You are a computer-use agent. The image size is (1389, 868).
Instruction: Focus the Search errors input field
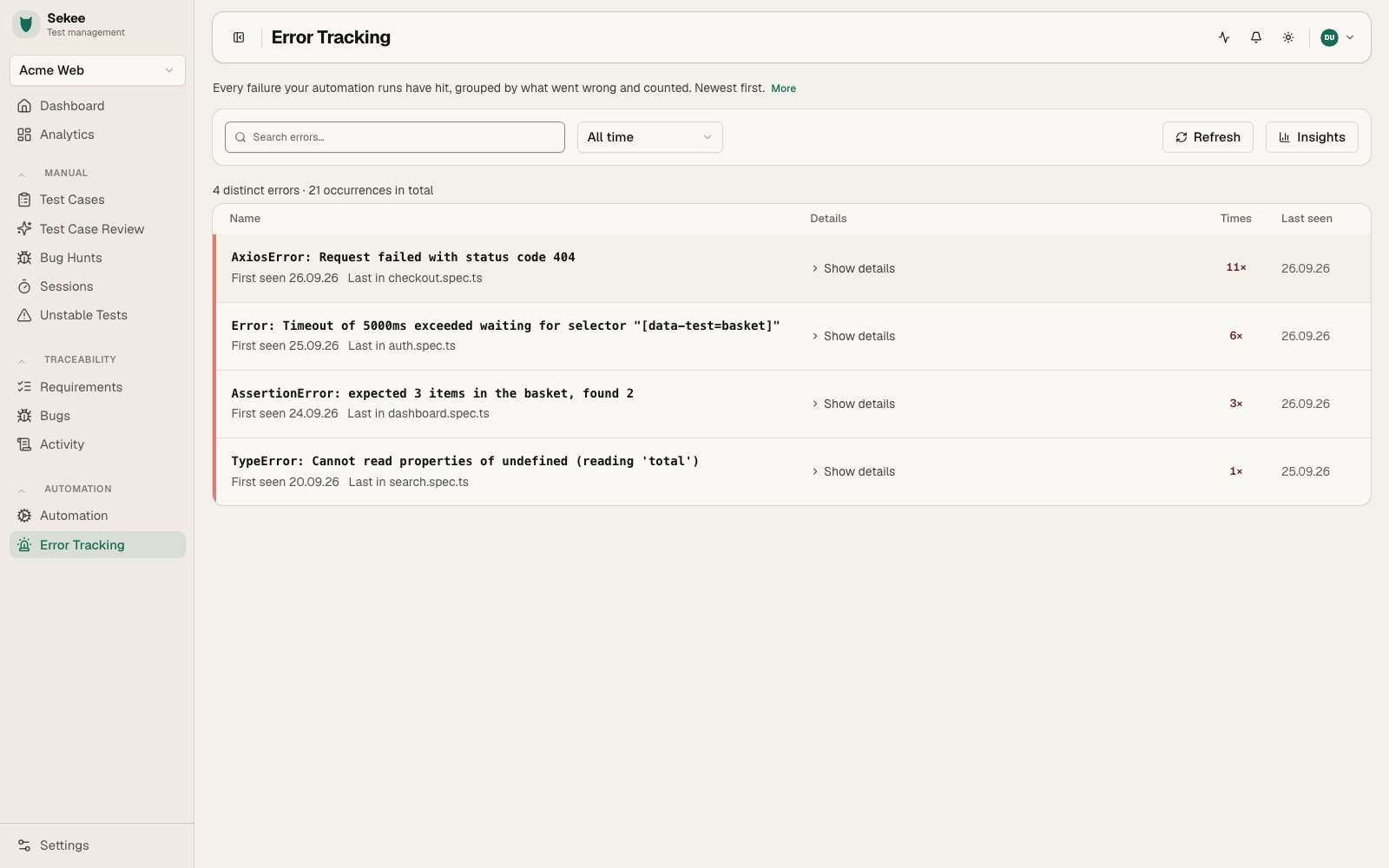pos(395,137)
